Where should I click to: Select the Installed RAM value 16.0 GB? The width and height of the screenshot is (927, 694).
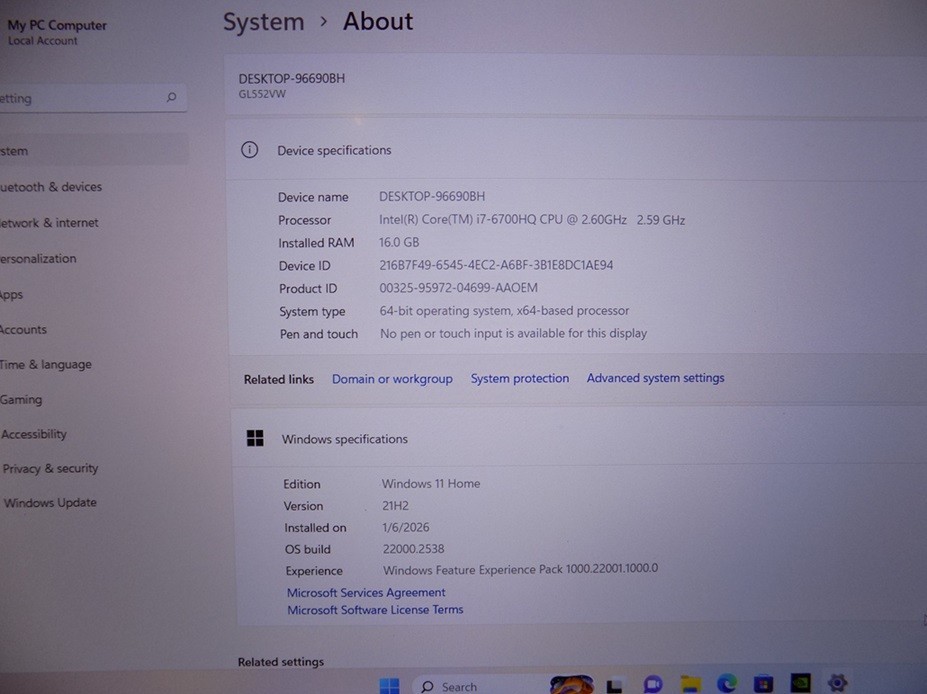point(399,242)
